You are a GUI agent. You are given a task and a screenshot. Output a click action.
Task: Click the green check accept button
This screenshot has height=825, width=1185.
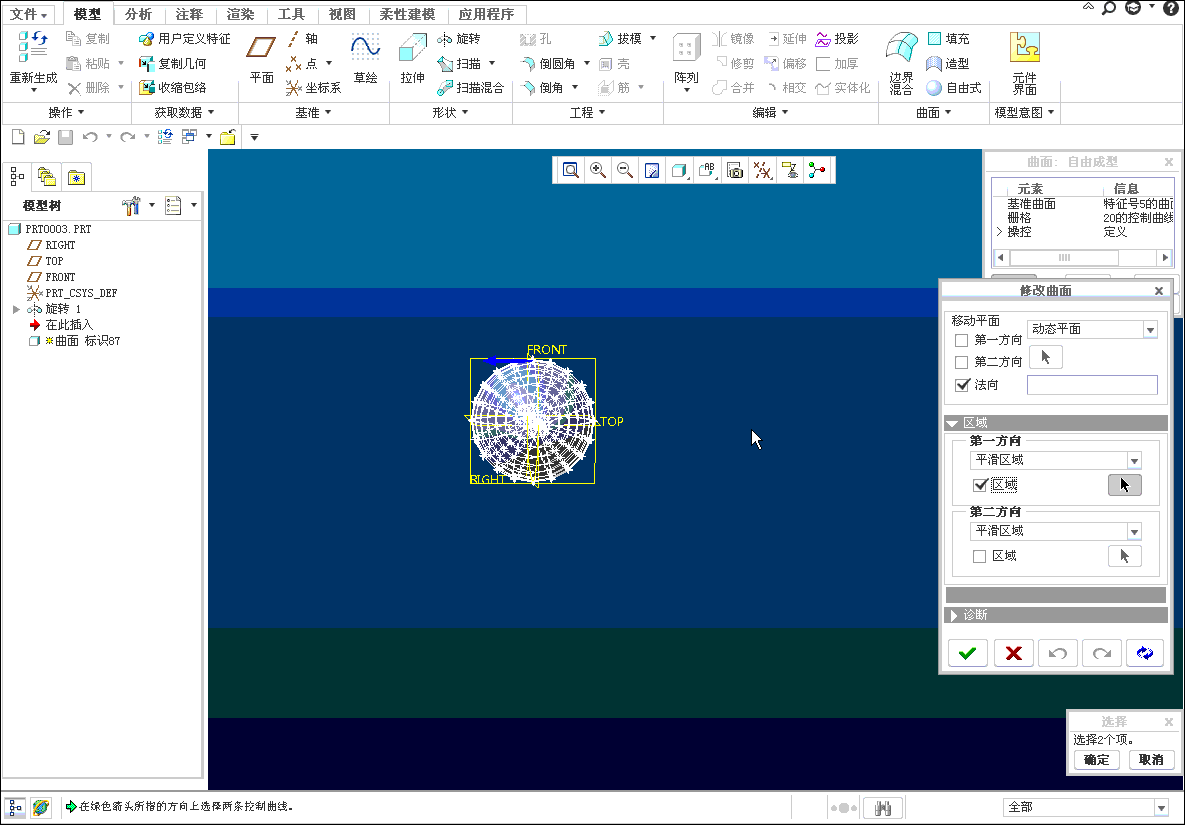pos(967,653)
